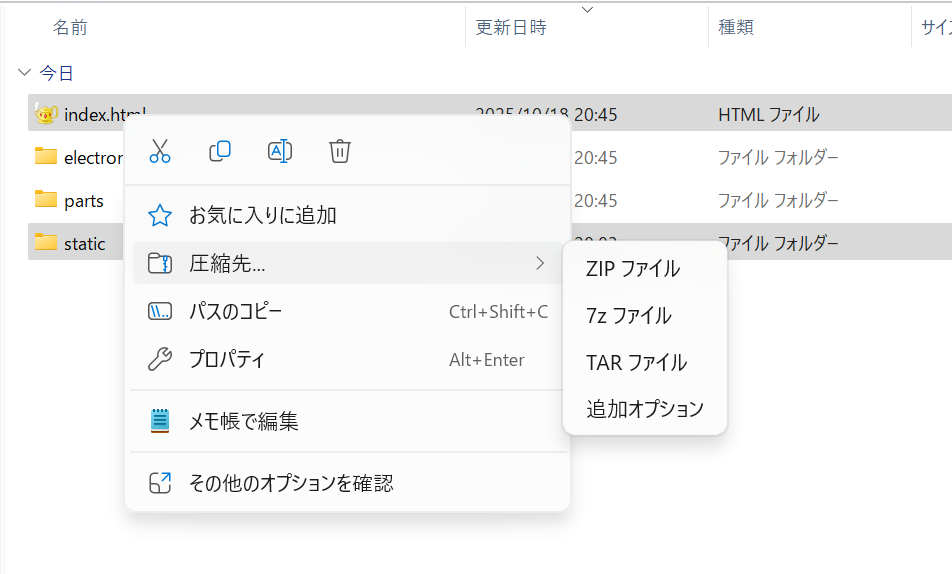Choose TAR ファイル in the submenu
This screenshot has width=952, height=574.
tap(645, 363)
